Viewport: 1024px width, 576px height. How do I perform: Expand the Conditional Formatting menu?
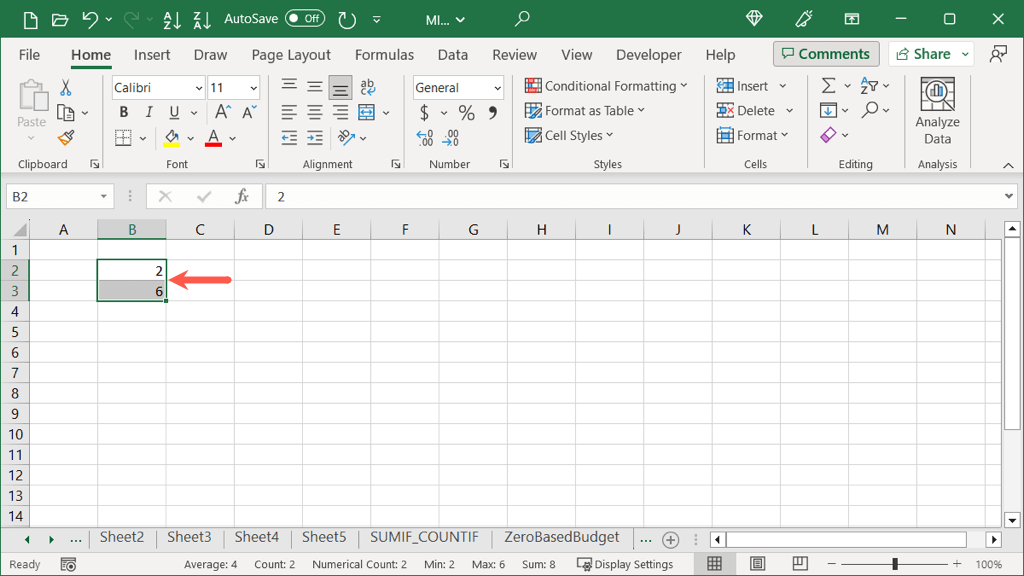pos(606,86)
